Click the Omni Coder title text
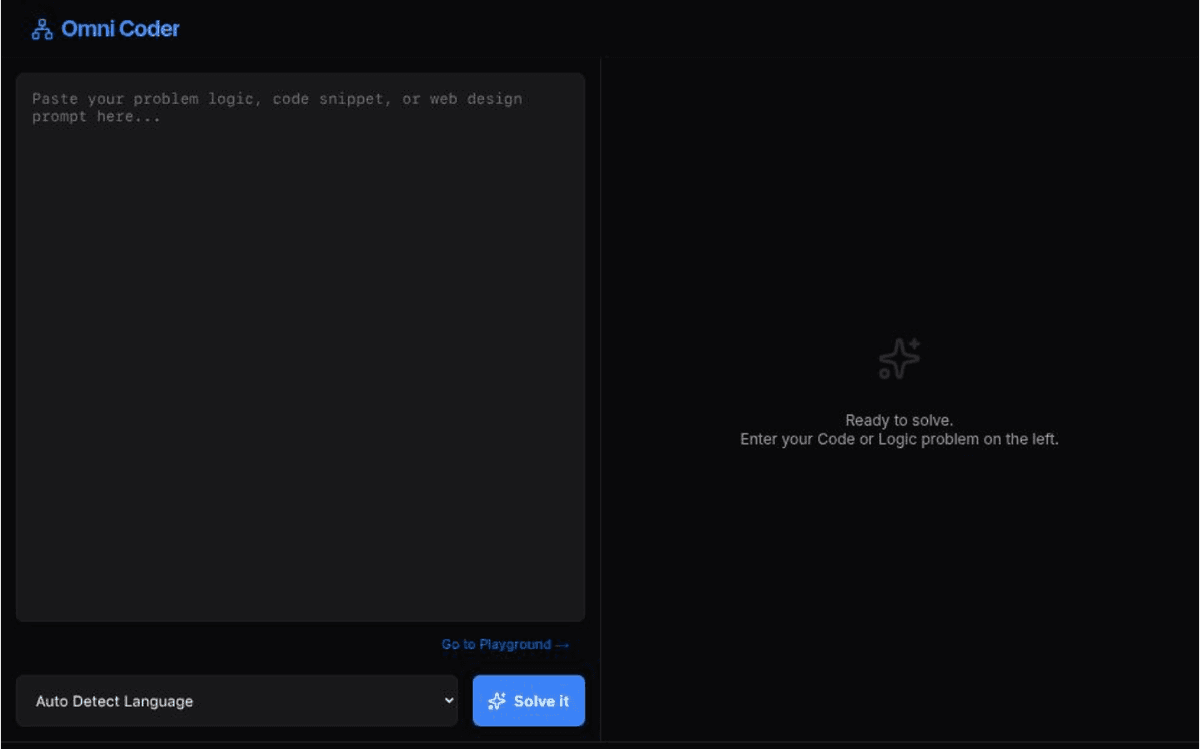Viewport: 1200px width, 749px height. coord(120,29)
